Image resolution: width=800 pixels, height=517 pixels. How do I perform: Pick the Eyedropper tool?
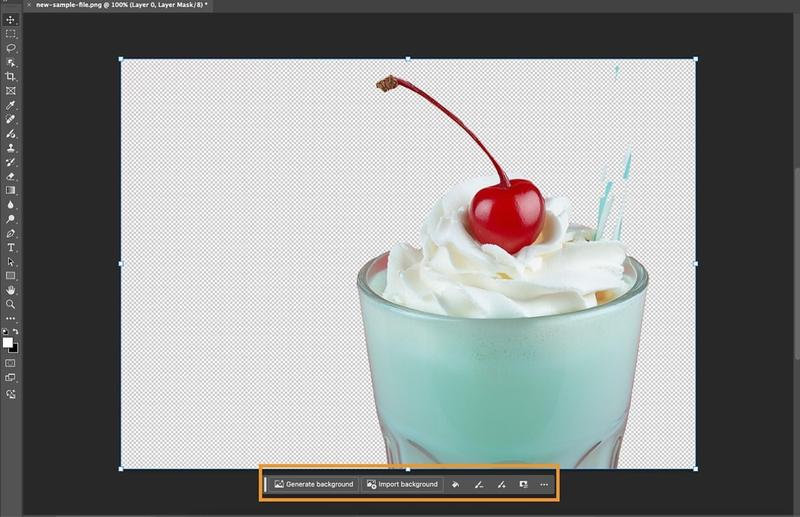click(x=10, y=105)
